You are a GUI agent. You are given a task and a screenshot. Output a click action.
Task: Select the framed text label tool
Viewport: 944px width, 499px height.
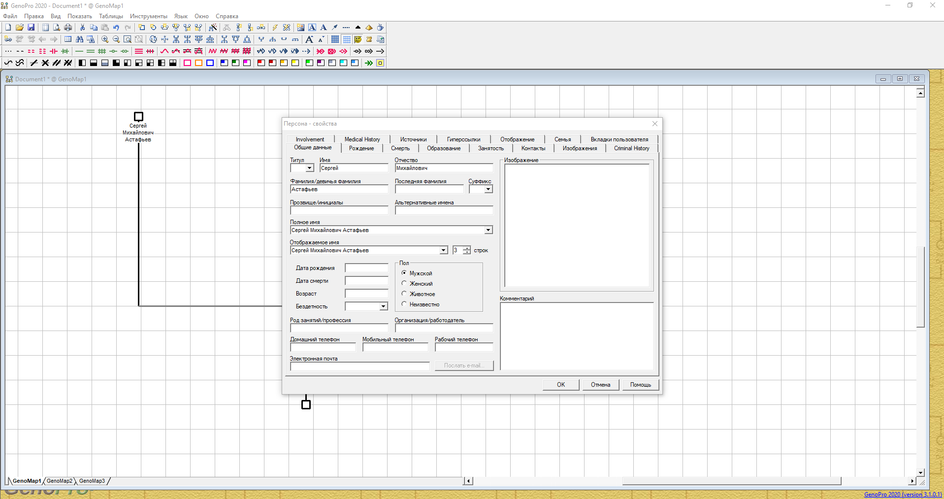point(312,27)
